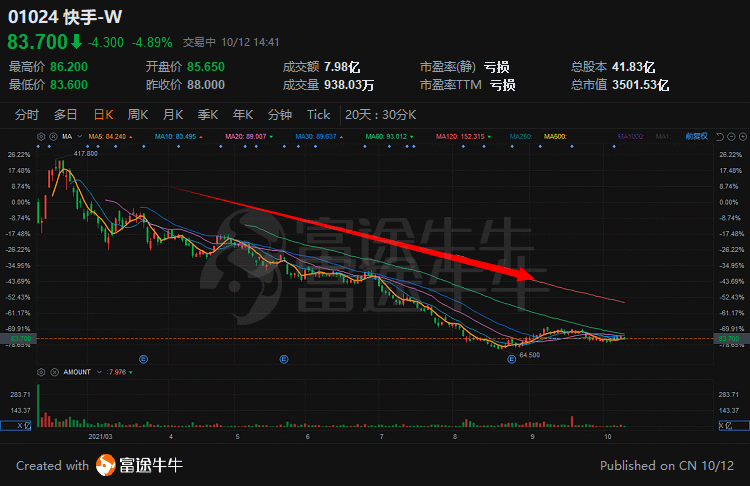This screenshot has width=750, height=486.
Task: Open the 分钟 minute chart tab
Action: [280, 115]
